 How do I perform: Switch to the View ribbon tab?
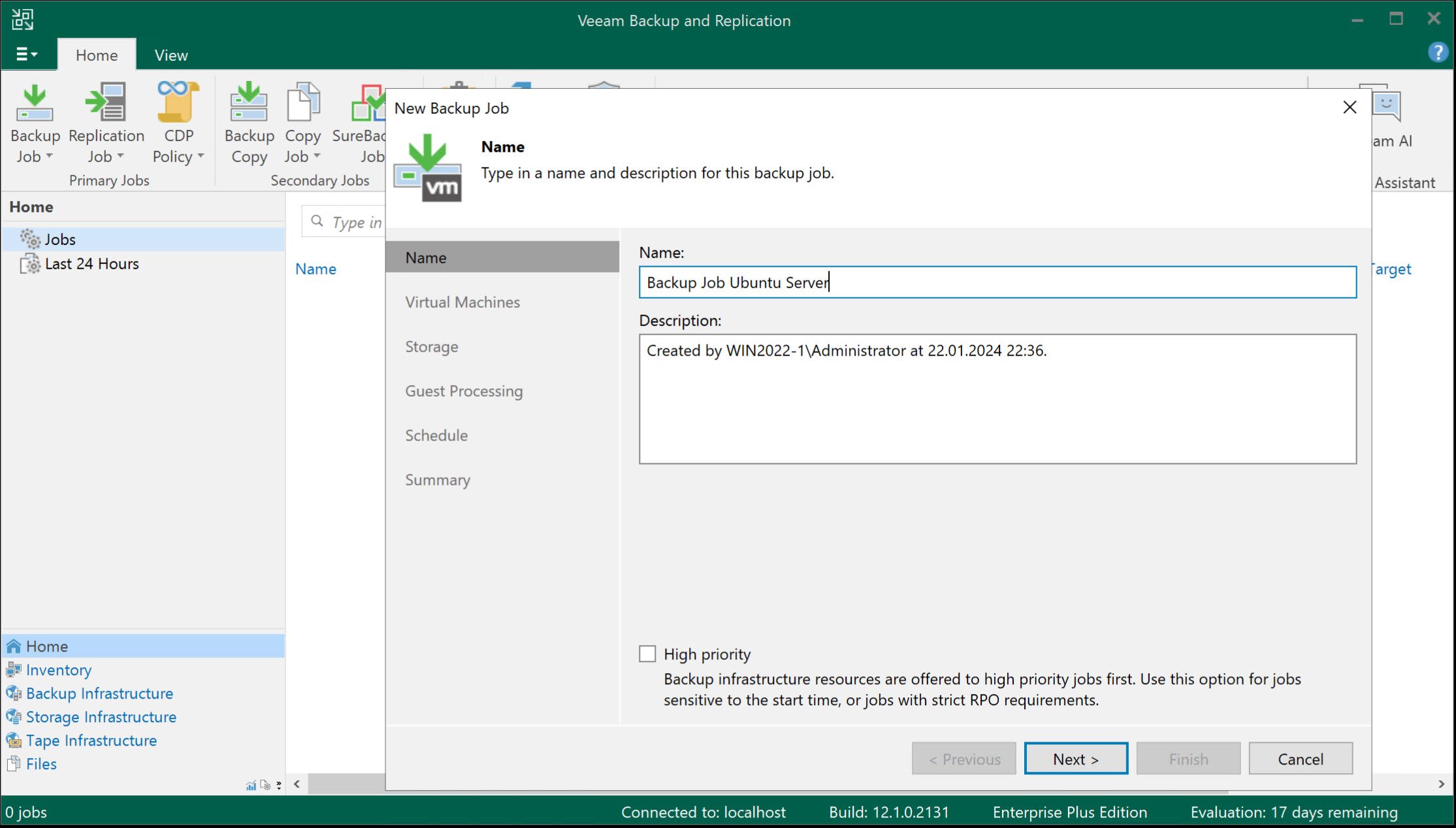(x=170, y=55)
